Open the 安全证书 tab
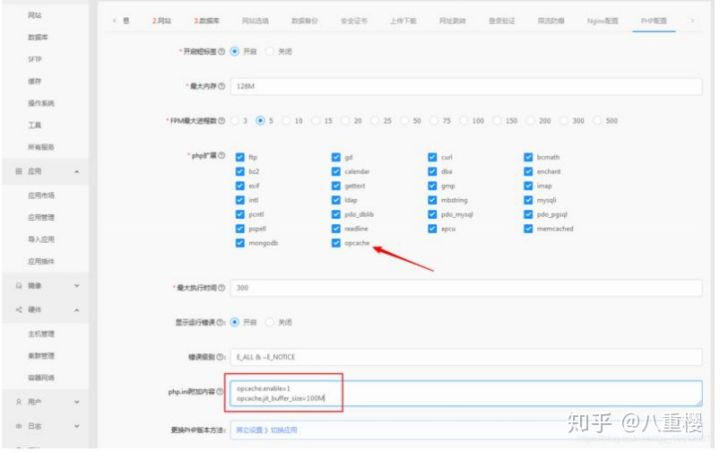This screenshot has height=452, width=720. [354, 21]
